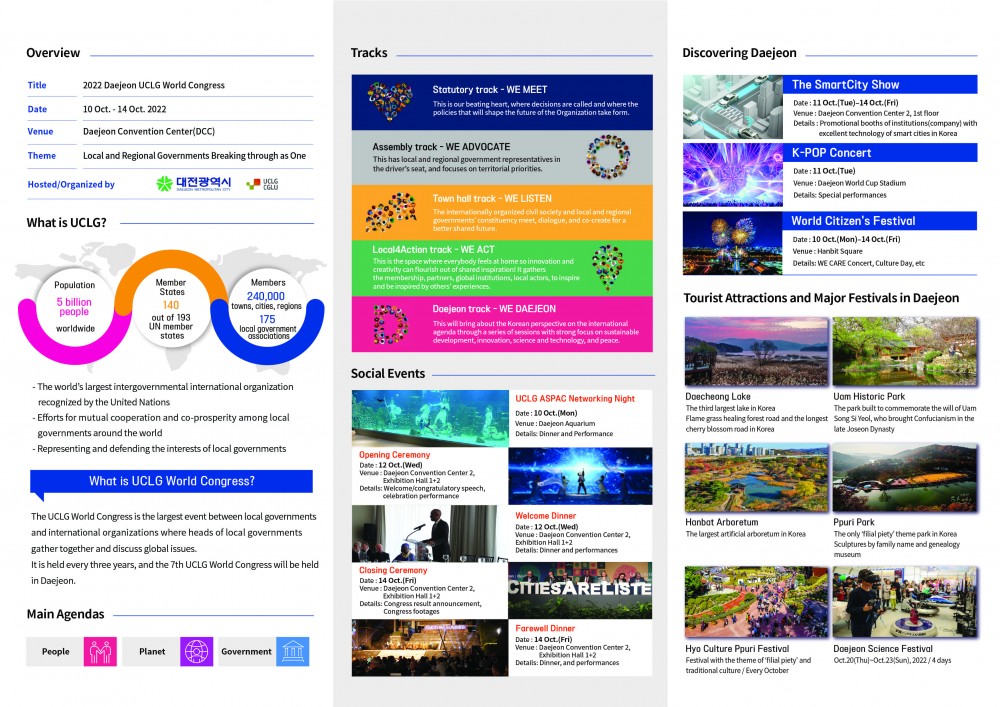This screenshot has height=707, width=1000.
Task: Click the Members 240,000 circle
Action: point(268,309)
